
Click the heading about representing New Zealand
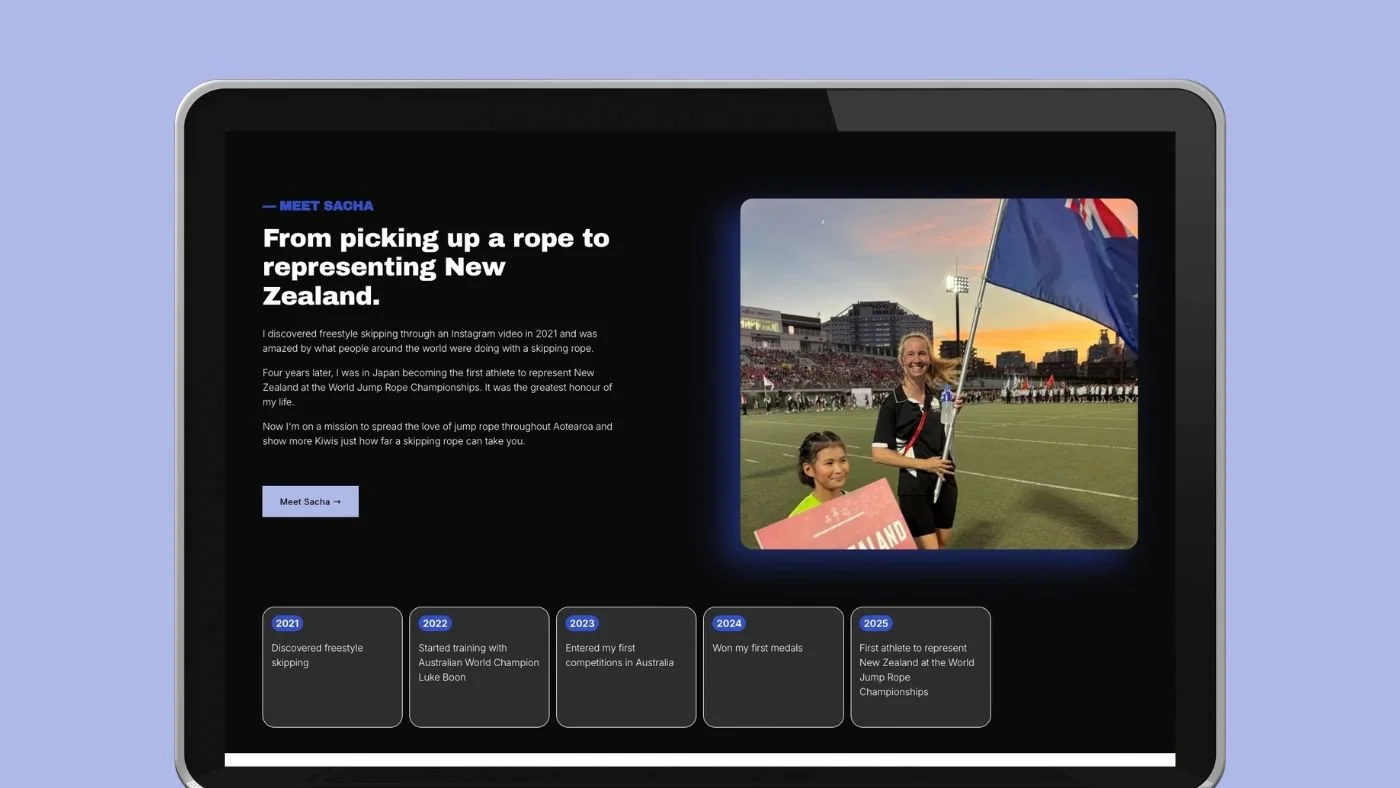point(436,267)
